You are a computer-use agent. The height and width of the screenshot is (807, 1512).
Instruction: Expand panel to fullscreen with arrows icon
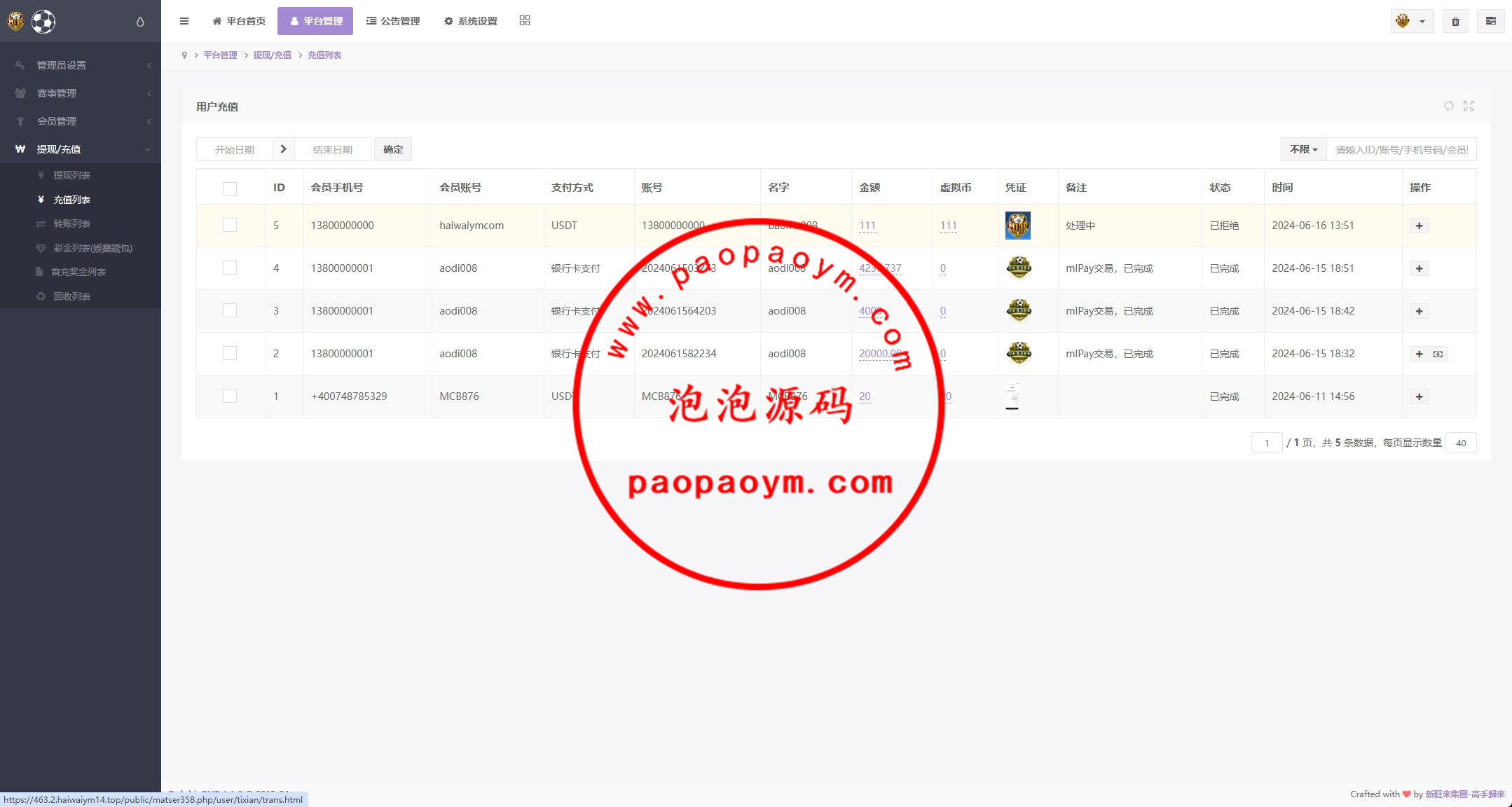(1469, 106)
